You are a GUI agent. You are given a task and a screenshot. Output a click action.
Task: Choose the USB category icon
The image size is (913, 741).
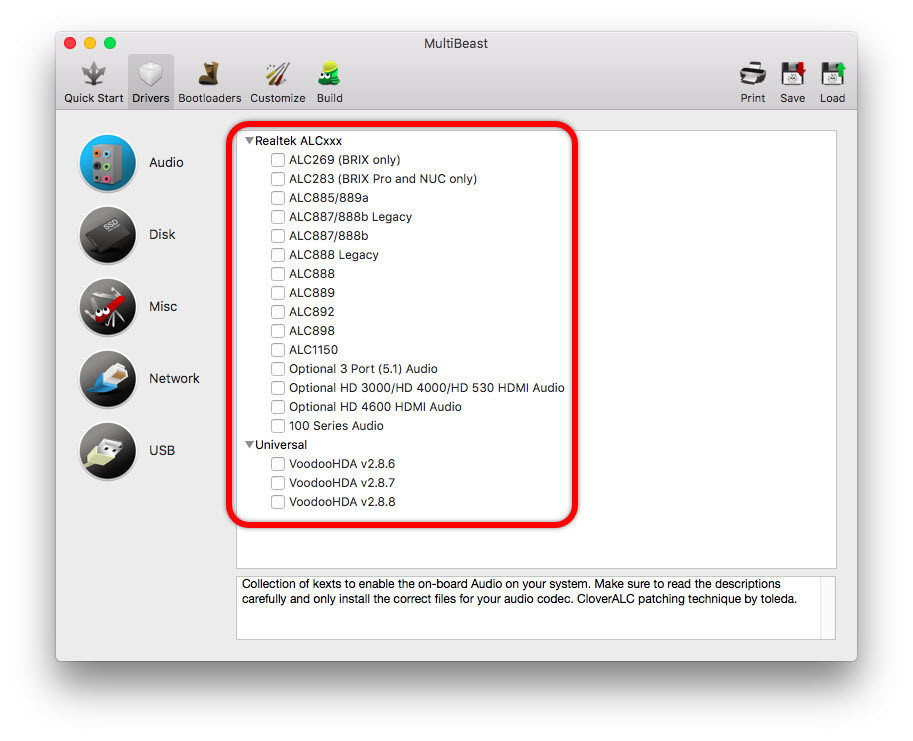(x=107, y=451)
